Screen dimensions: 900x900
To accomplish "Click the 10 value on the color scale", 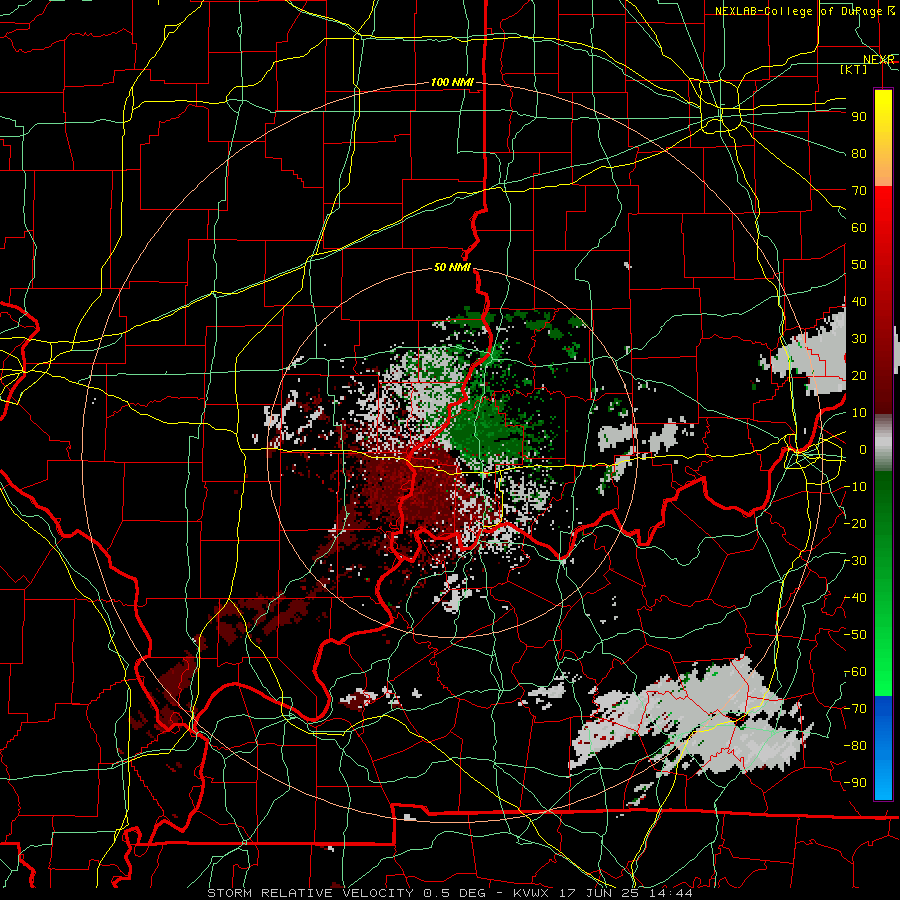I will [859, 413].
